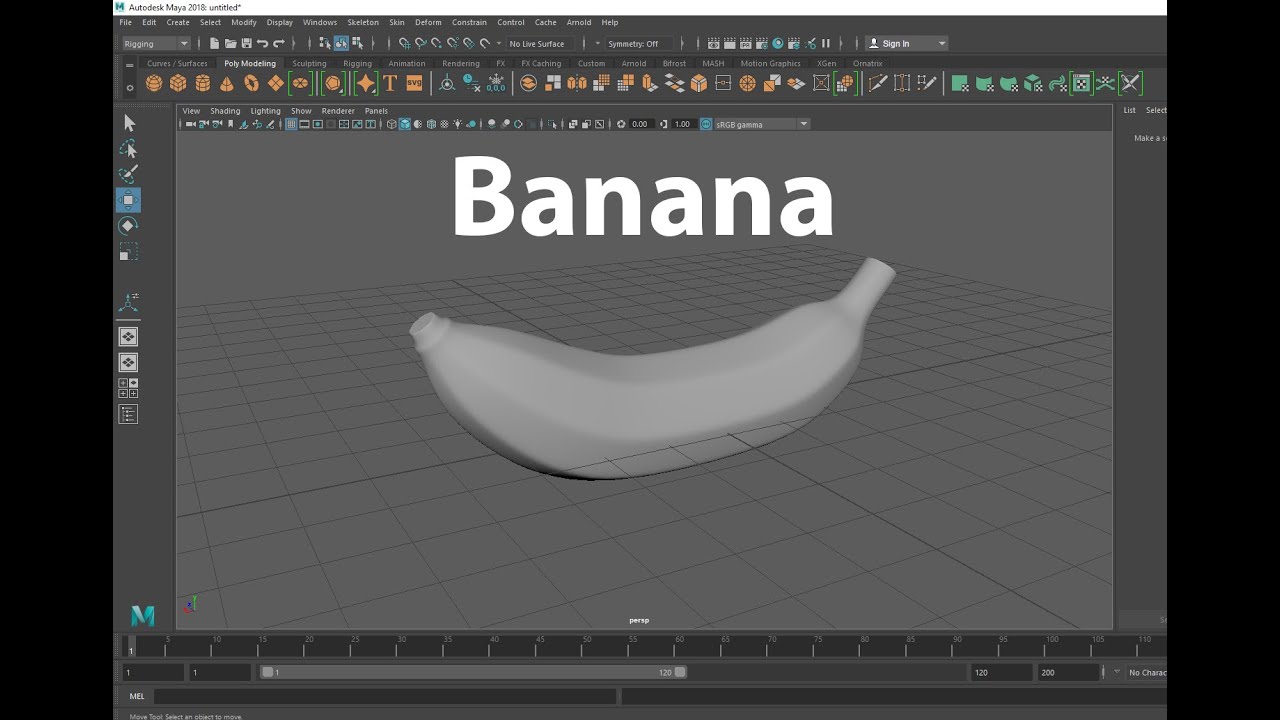Open the Deform menu
The height and width of the screenshot is (720, 1280).
tap(428, 22)
